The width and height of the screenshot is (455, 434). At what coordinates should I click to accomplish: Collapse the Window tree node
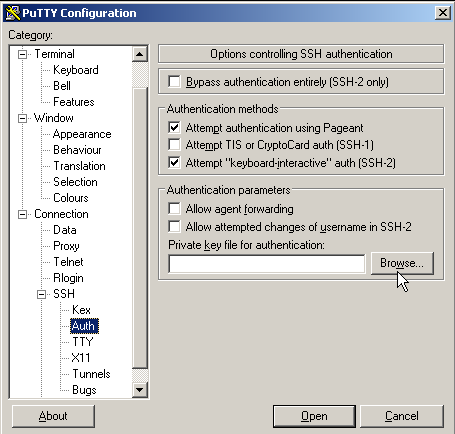click(22, 118)
